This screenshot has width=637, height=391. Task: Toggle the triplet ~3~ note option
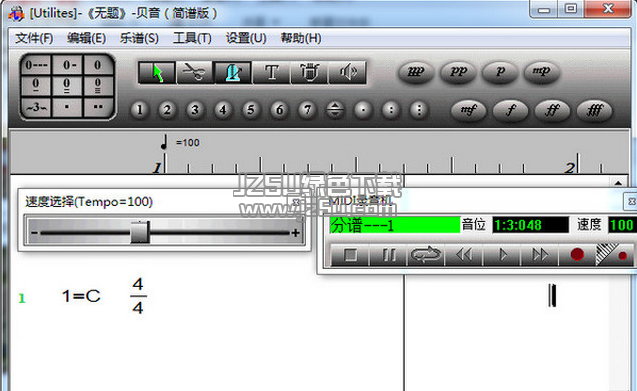(x=36, y=107)
